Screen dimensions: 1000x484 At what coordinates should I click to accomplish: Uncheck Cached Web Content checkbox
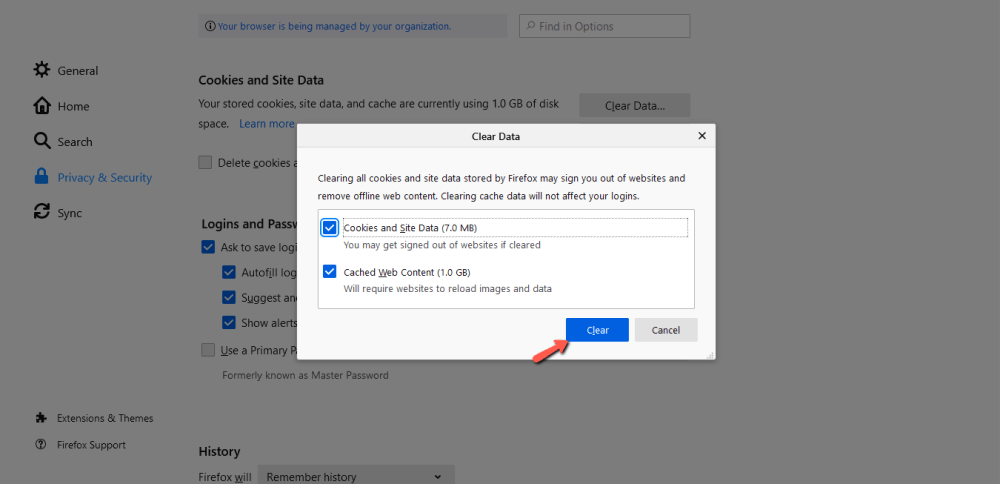[330, 272]
